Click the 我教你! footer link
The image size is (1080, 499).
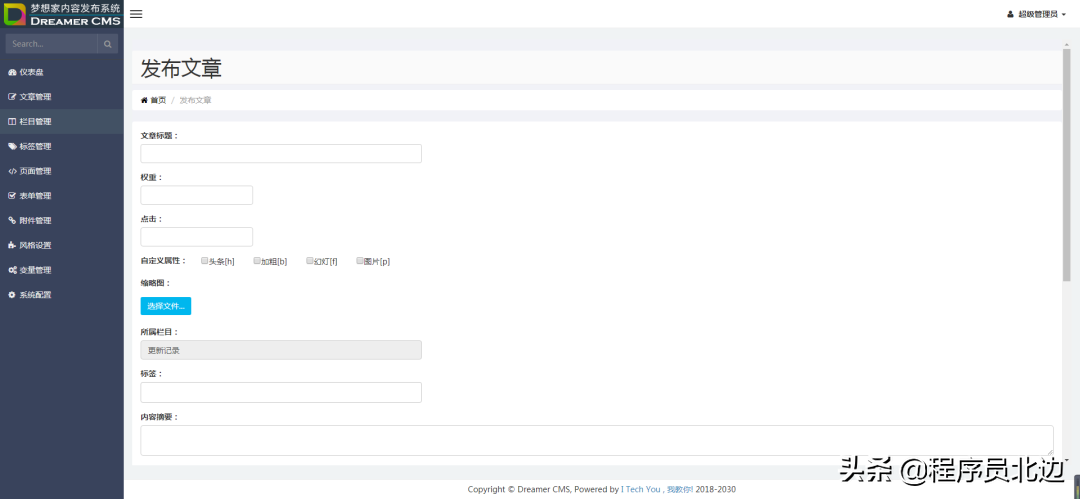[679, 489]
